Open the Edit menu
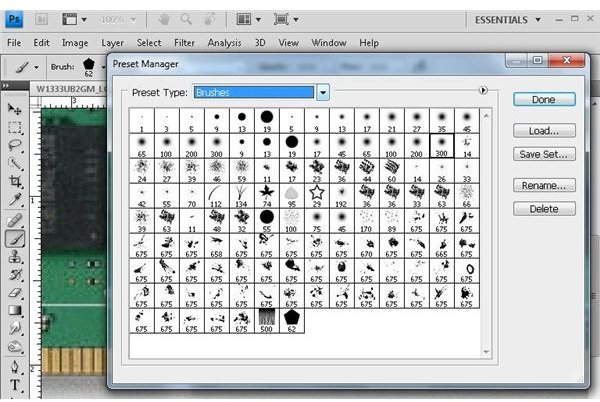 [x=41, y=42]
